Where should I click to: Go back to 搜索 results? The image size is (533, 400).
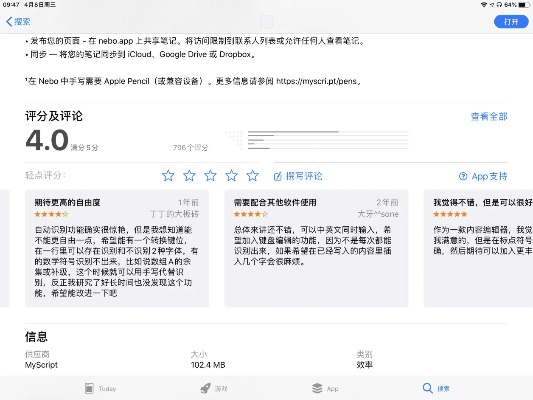pos(18,22)
